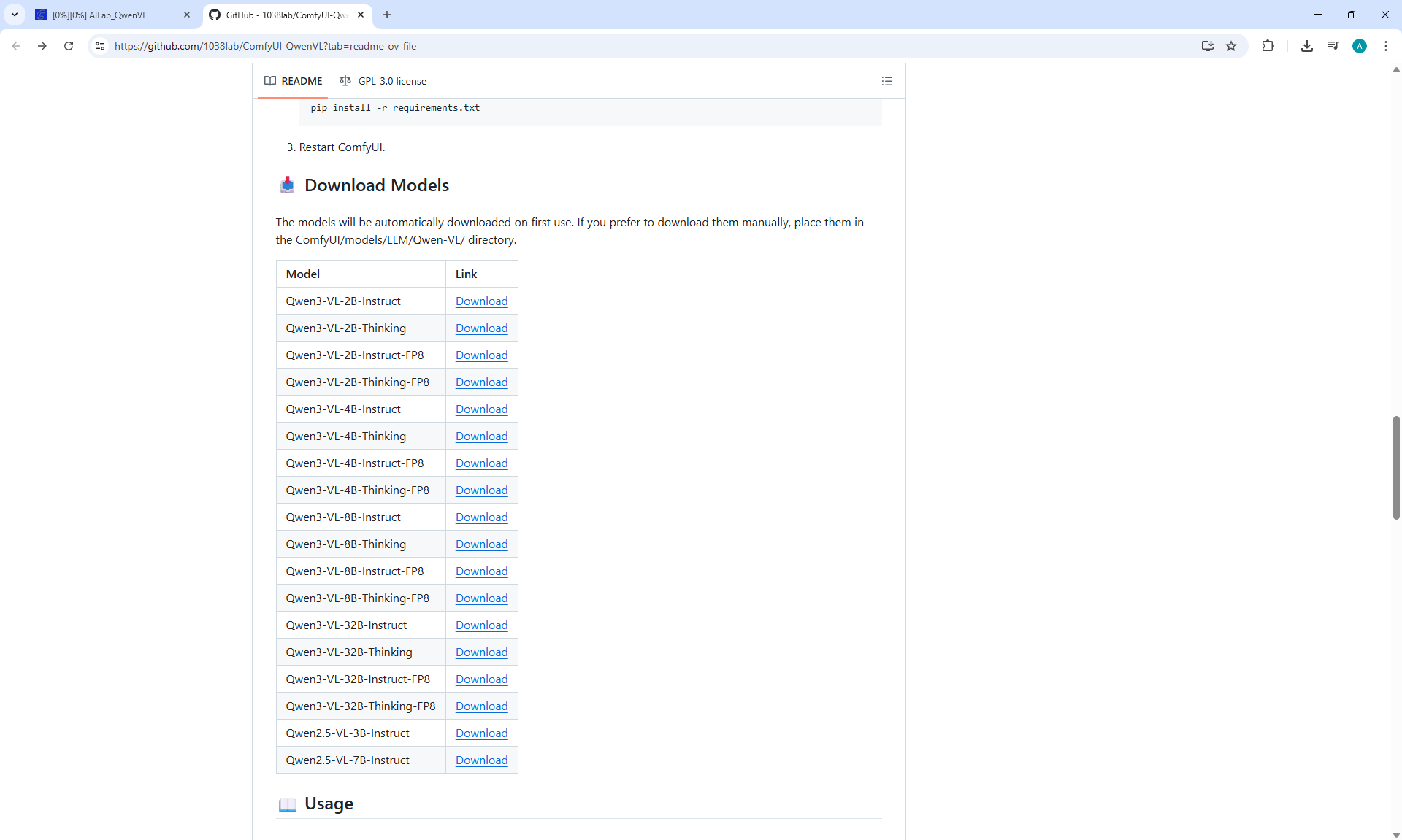Image resolution: width=1402 pixels, height=840 pixels.
Task: Open the Chrome three-dot menu
Action: click(x=1385, y=46)
